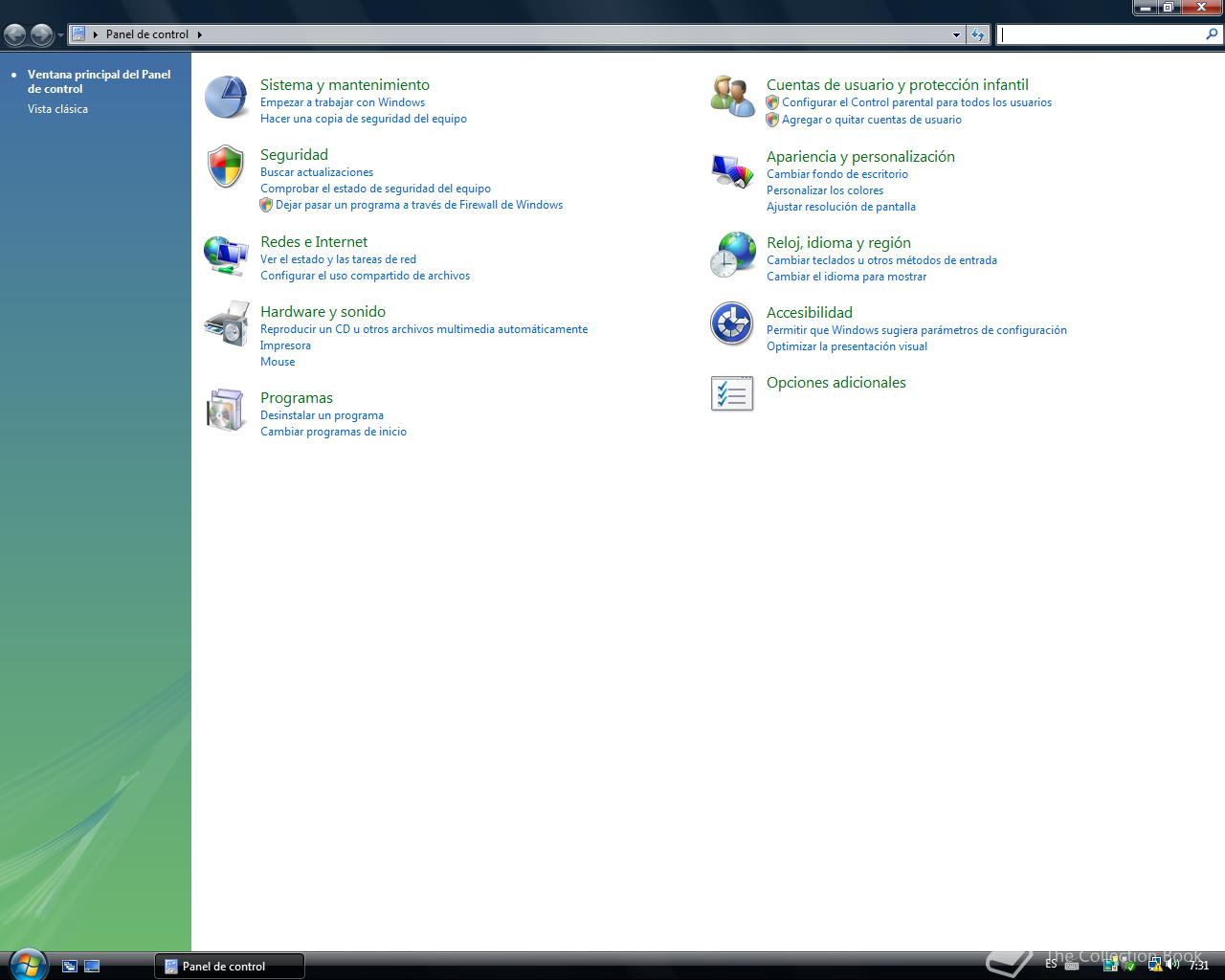1225x980 pixels.
Task: Click the network status tray icon
Action: click(x=1154, y=965)
